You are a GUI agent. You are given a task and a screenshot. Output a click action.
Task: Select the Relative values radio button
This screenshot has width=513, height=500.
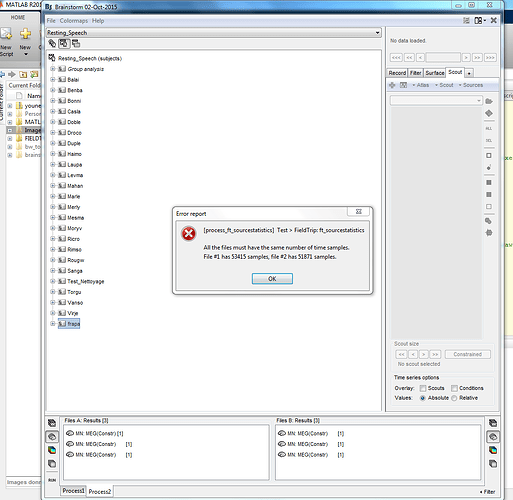click(x=454, y=398)
